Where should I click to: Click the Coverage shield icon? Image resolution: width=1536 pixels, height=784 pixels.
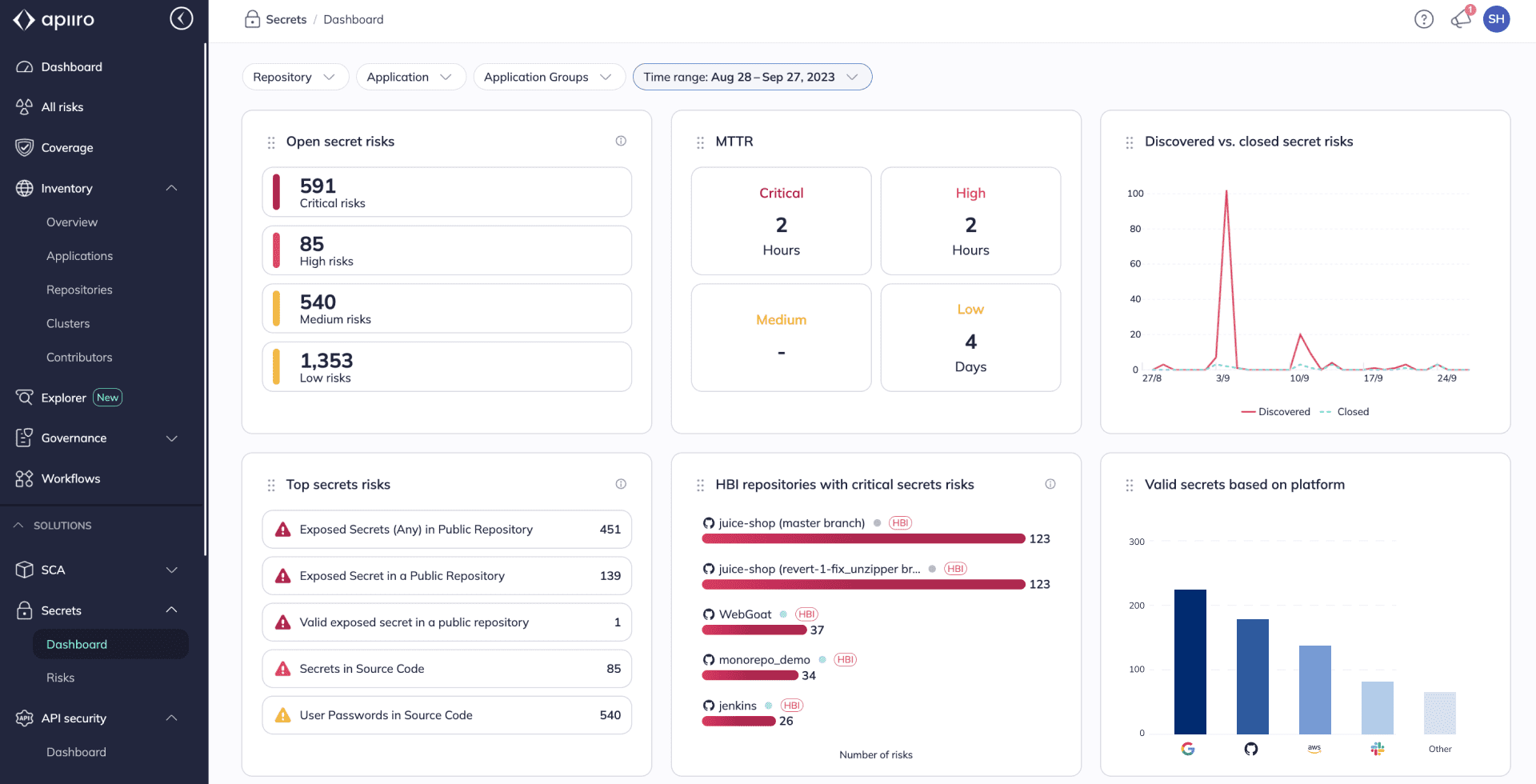(22, 147)
